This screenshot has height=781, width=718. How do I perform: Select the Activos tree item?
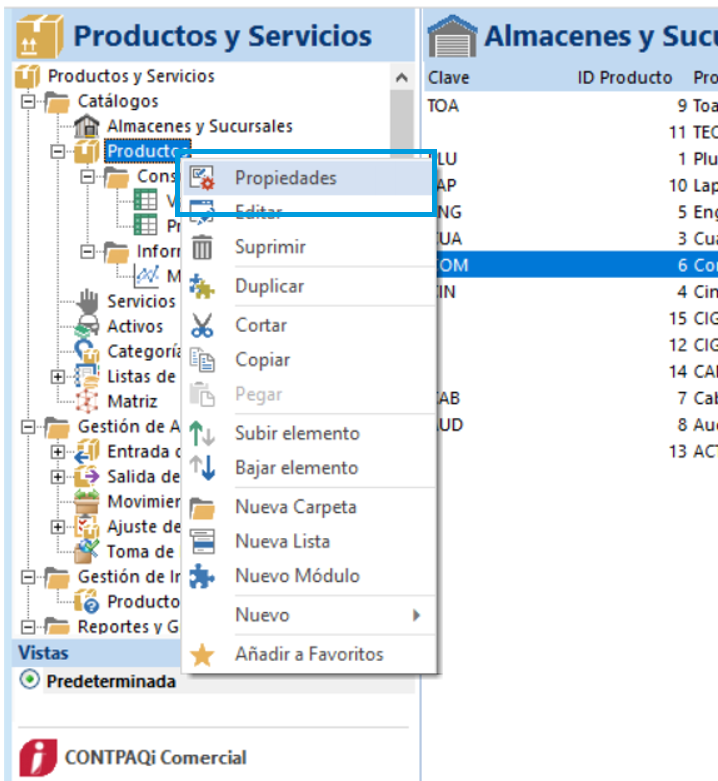point(135,326)
